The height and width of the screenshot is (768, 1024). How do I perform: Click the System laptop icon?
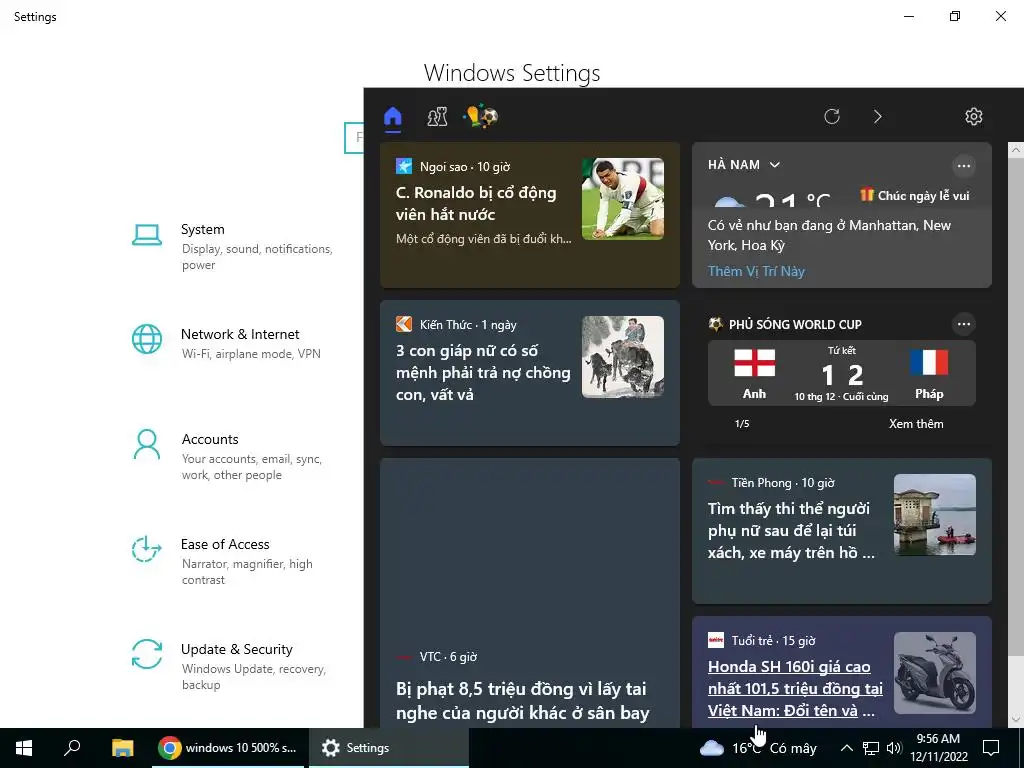147,235
